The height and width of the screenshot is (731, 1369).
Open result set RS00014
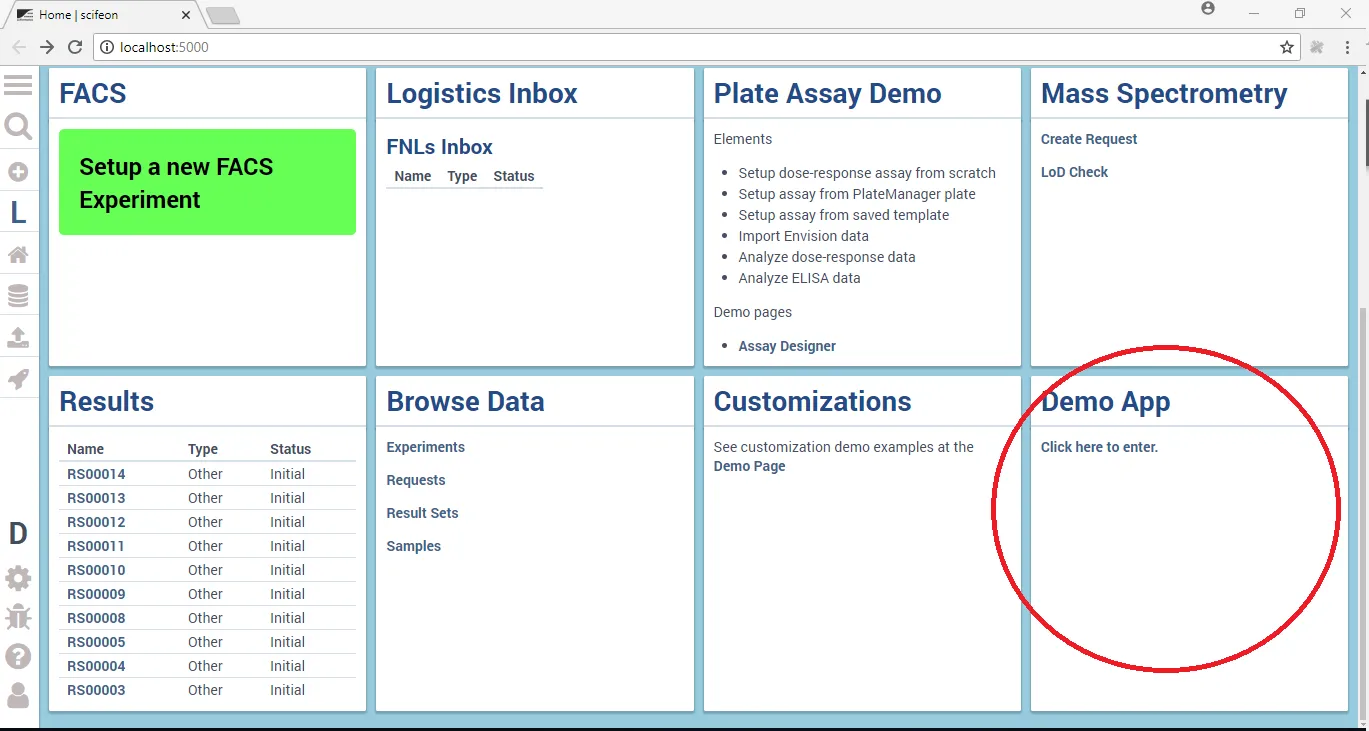(x=96, y=474)
